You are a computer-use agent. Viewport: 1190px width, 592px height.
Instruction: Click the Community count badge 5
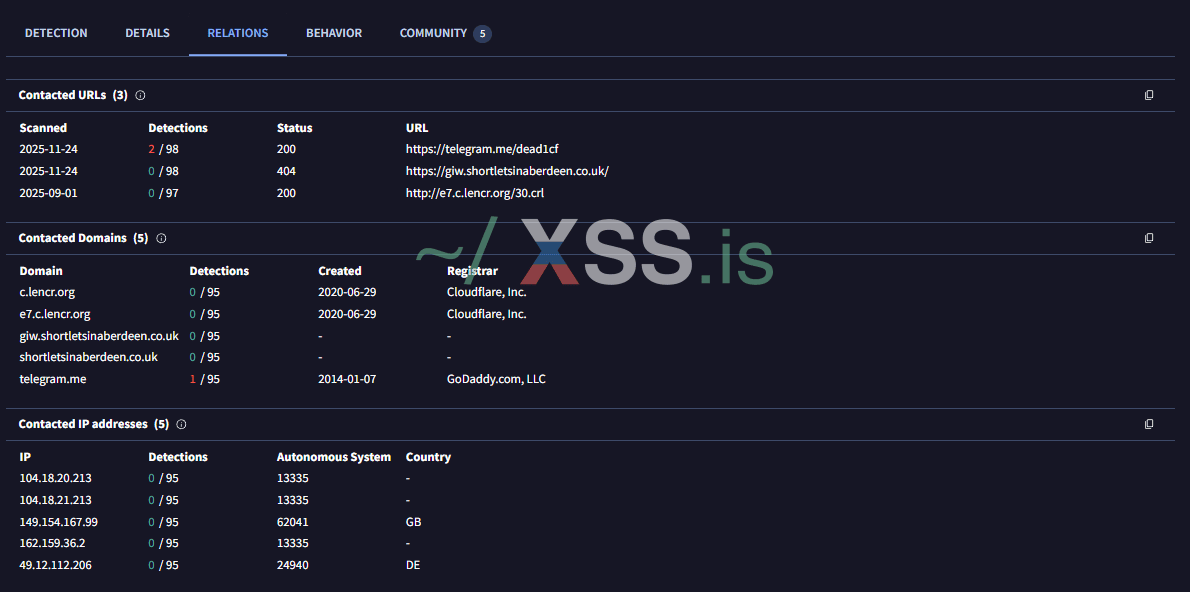pos(482,34)
